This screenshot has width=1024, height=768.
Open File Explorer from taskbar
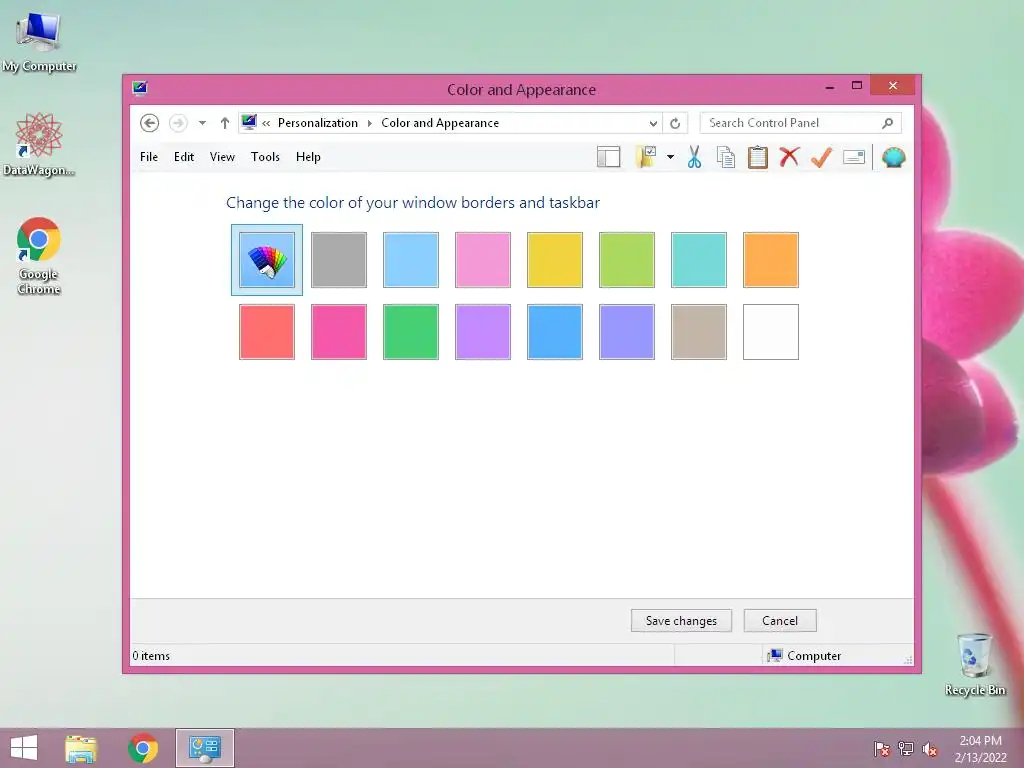(80, 748)
